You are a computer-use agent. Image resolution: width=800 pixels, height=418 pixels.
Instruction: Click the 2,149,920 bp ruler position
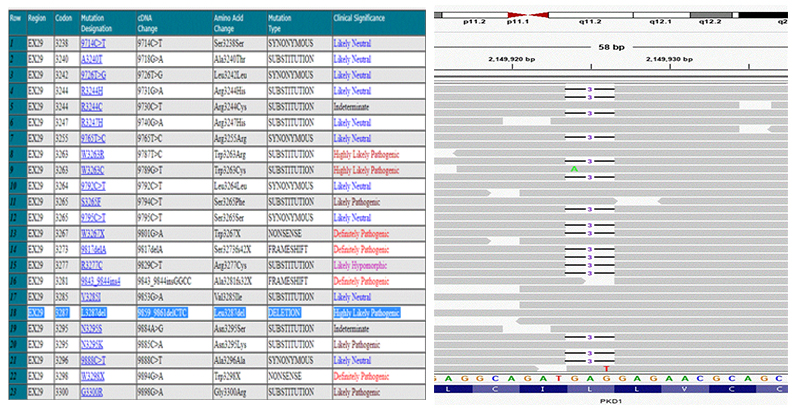(x=513, y=59)
